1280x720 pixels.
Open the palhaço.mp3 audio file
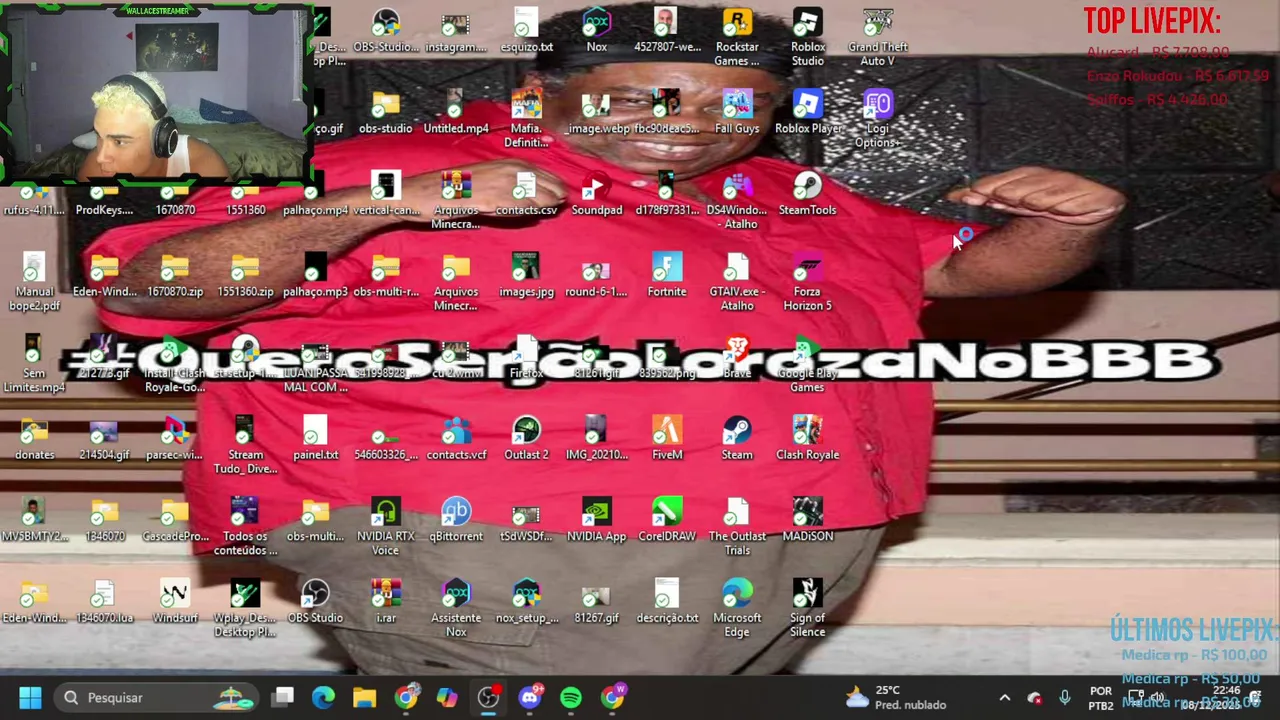pyautogui.click(x=315, y=276)
